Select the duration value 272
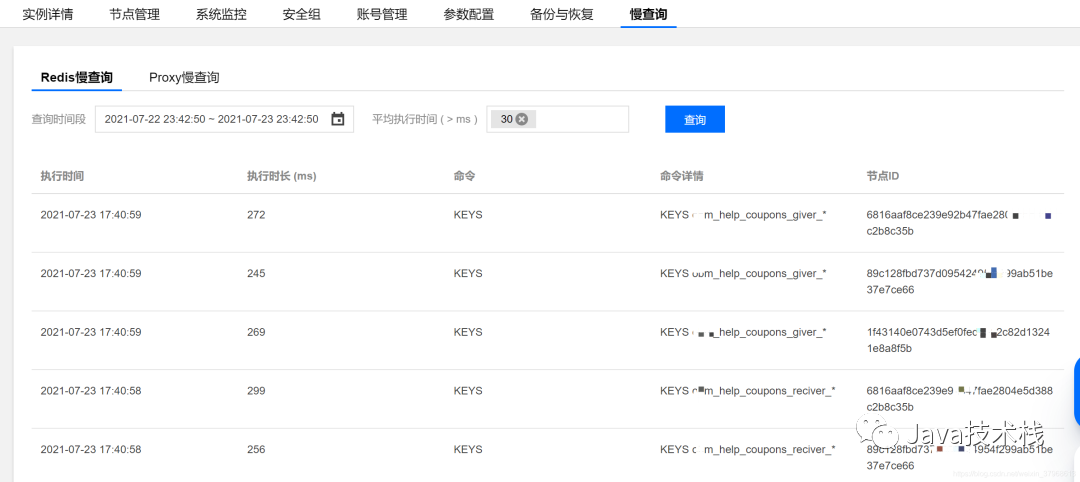The width and height of the screenshot is (1080, 482). (x=256, y=215)
